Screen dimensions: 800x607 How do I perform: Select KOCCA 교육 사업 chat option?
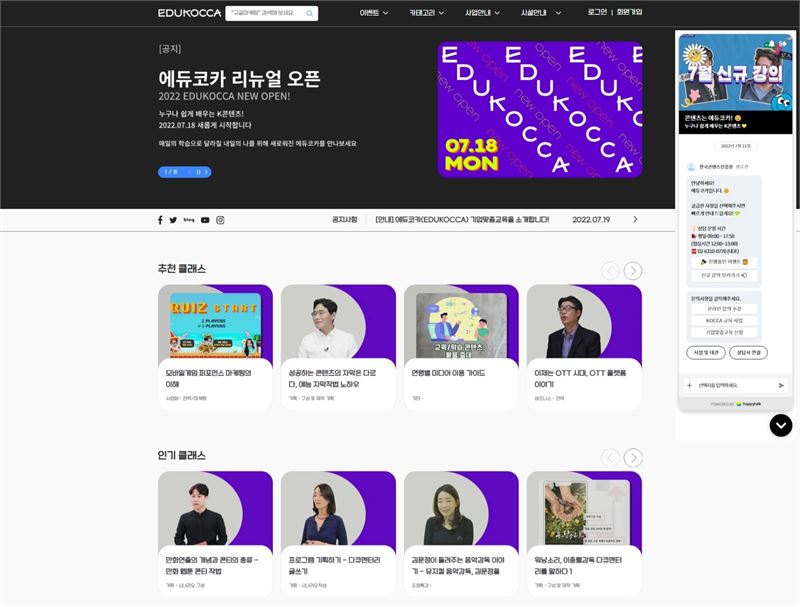coord(723,319)
